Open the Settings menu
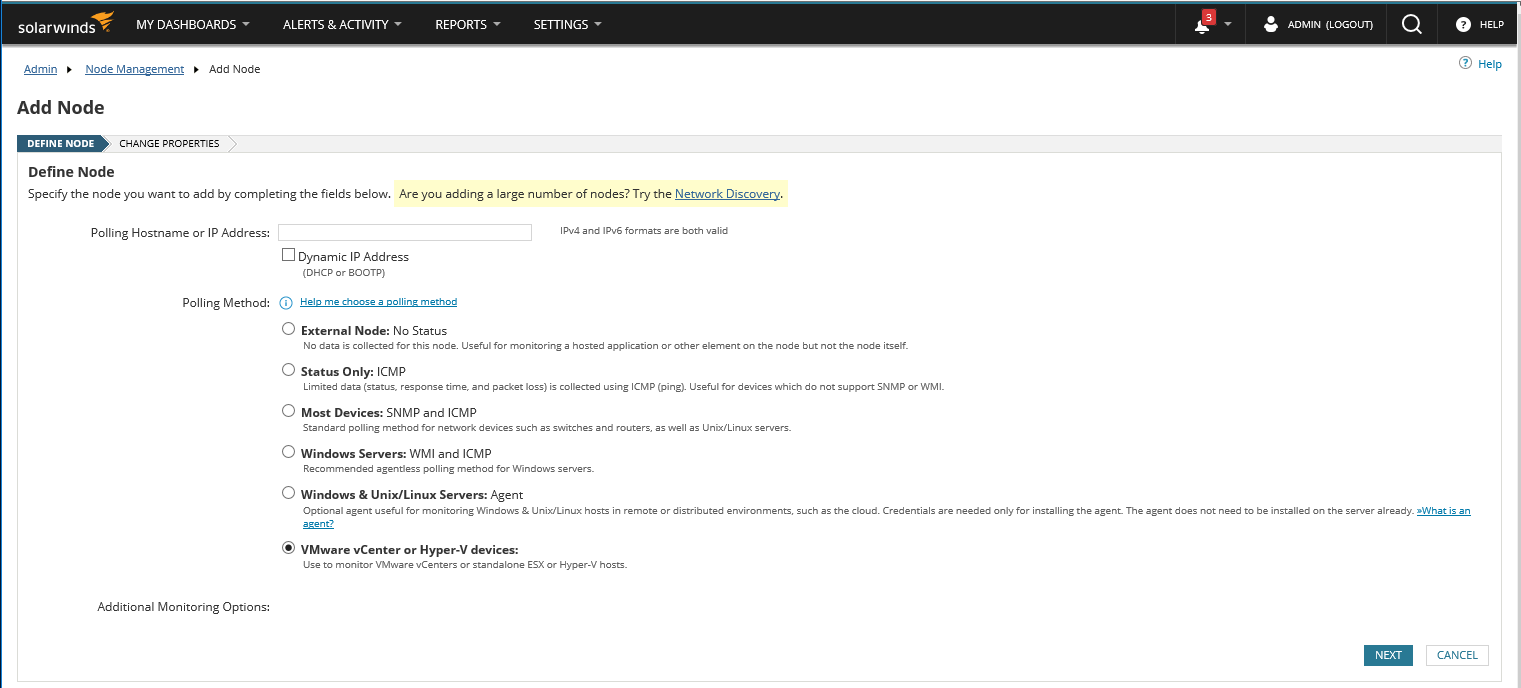This screenshot has height=688, width=1521. click(x=567, y=24)
